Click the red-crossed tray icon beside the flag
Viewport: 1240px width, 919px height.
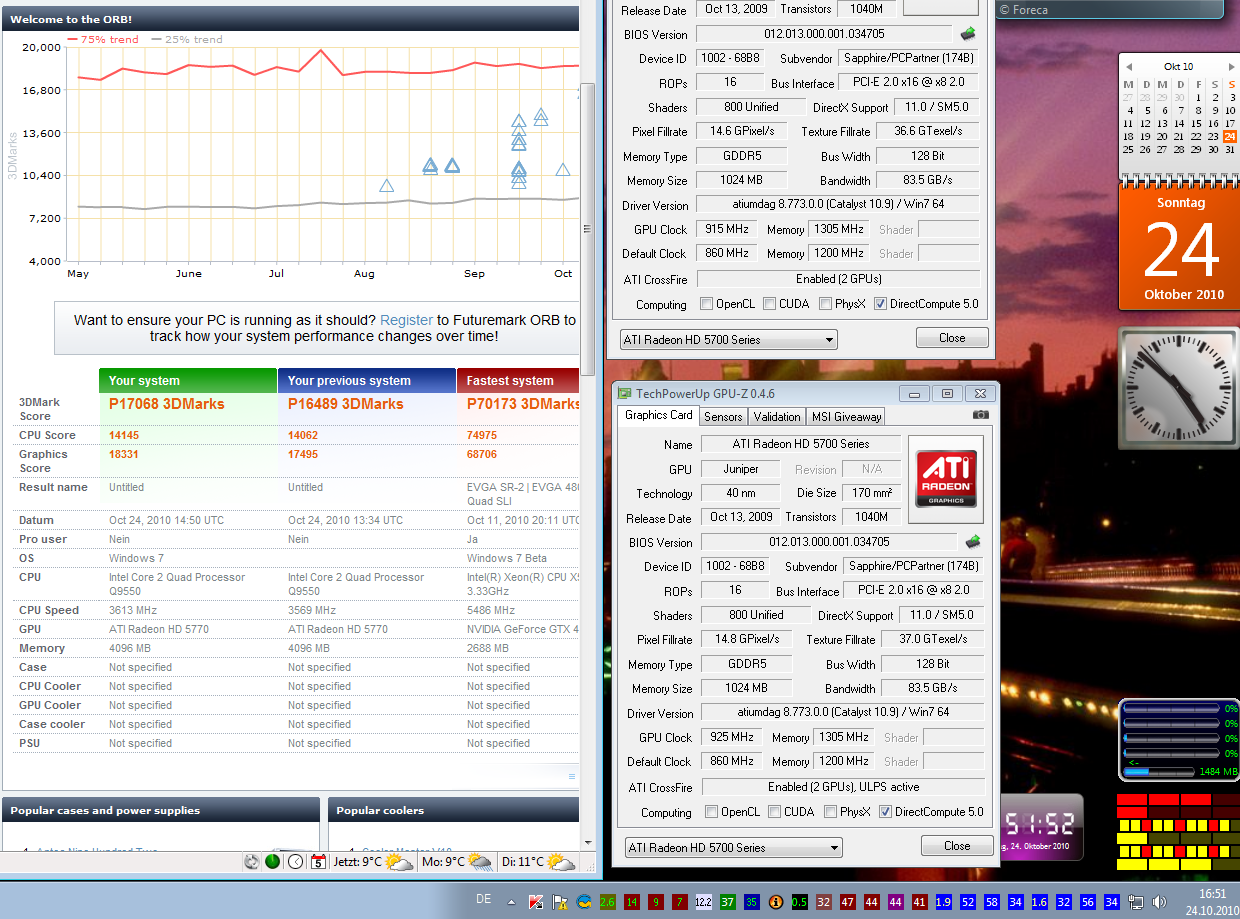tap(536, 902)
